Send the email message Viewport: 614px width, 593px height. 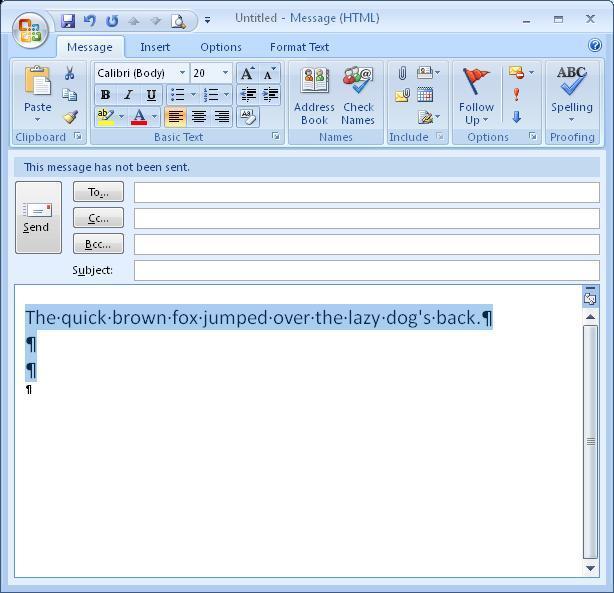[x=38, y=217]
